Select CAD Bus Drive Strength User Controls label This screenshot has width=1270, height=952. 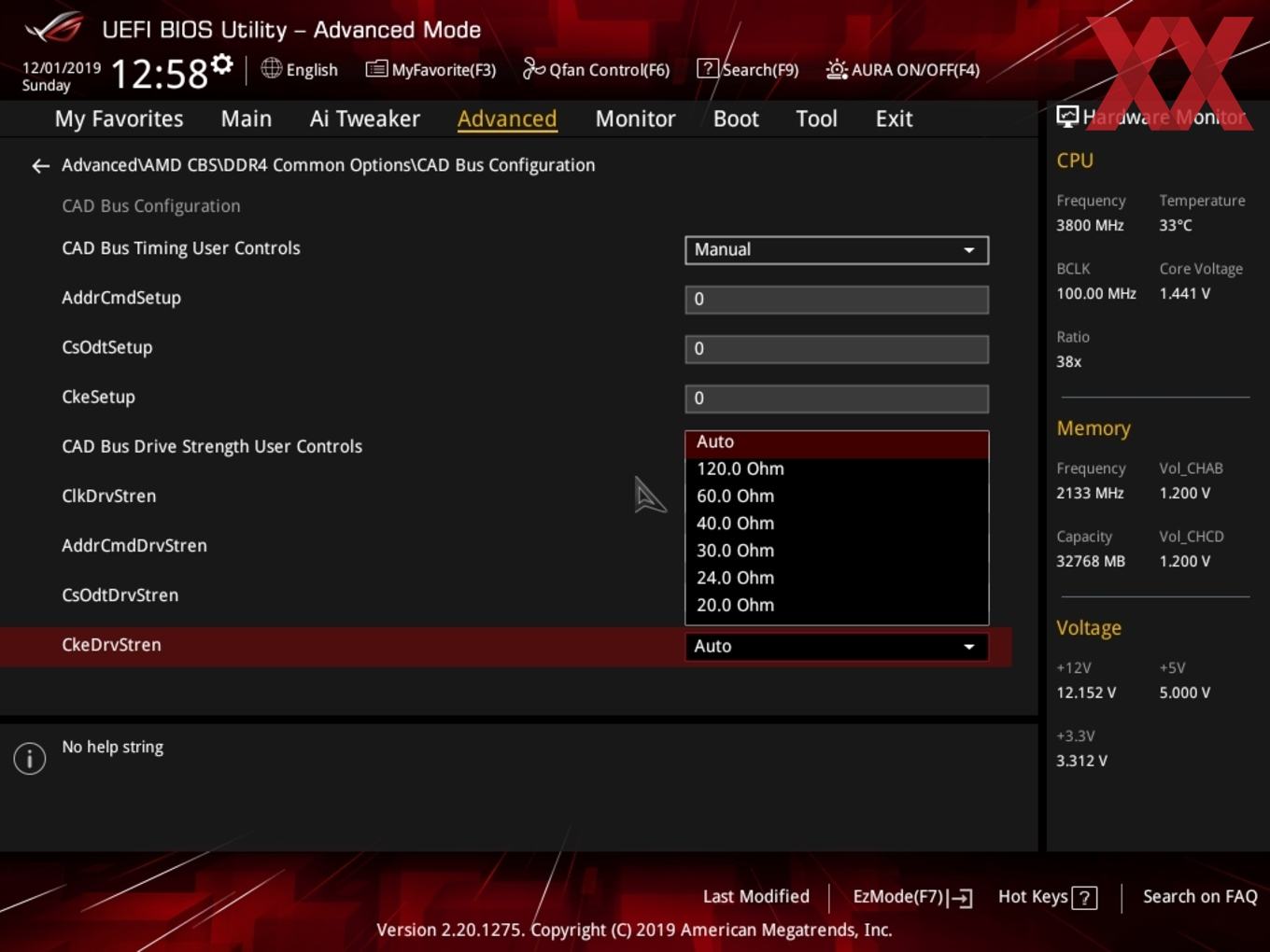212,447
